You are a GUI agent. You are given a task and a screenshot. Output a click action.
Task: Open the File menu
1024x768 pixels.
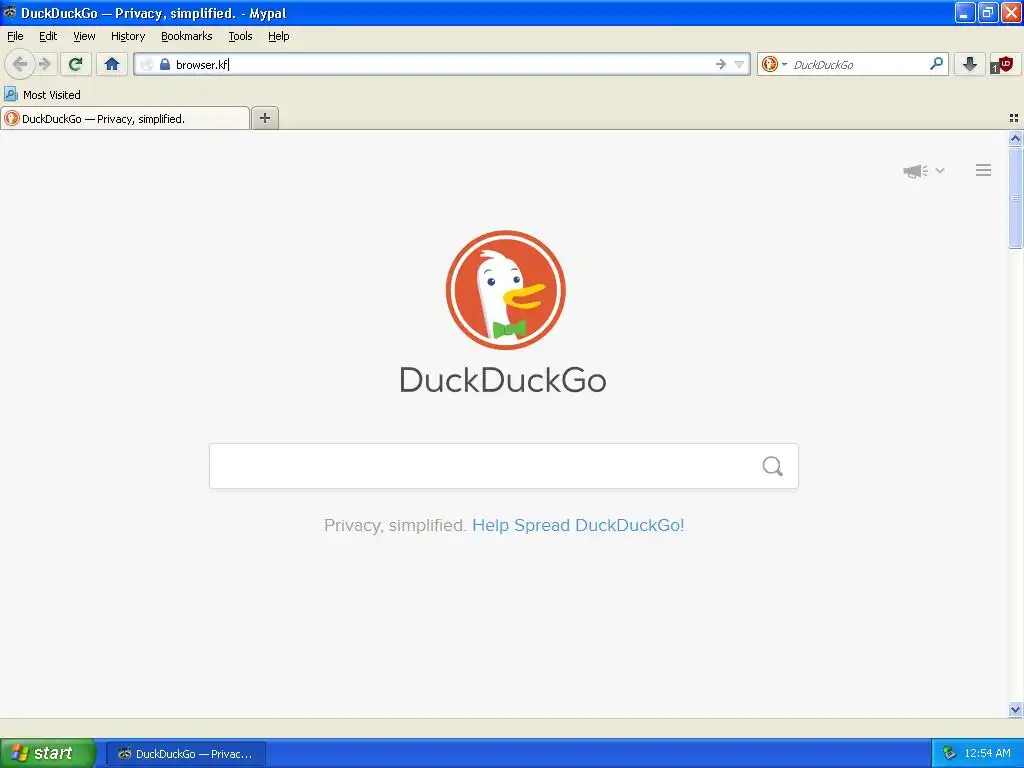(15, 36)
